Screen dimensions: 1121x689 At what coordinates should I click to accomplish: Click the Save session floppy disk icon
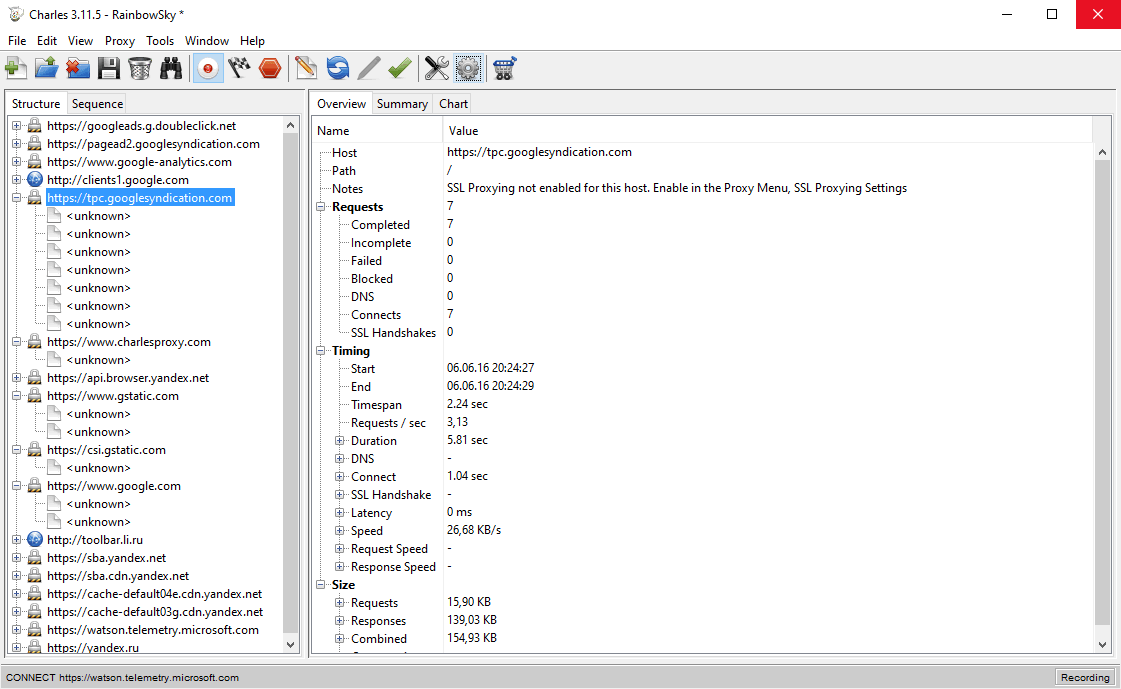pyautogui.click(x=109, y=69)
